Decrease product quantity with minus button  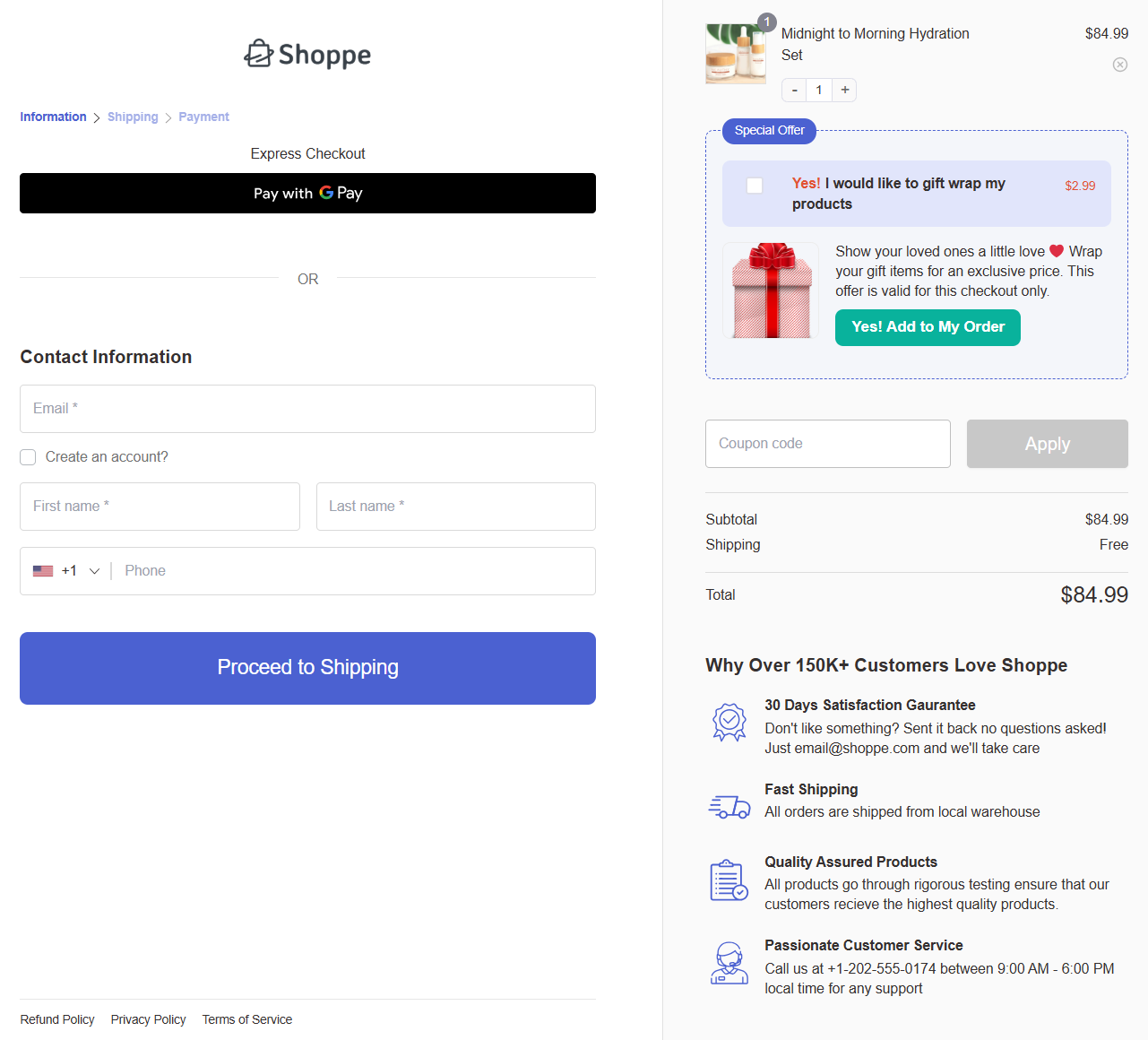pos(794,90)
